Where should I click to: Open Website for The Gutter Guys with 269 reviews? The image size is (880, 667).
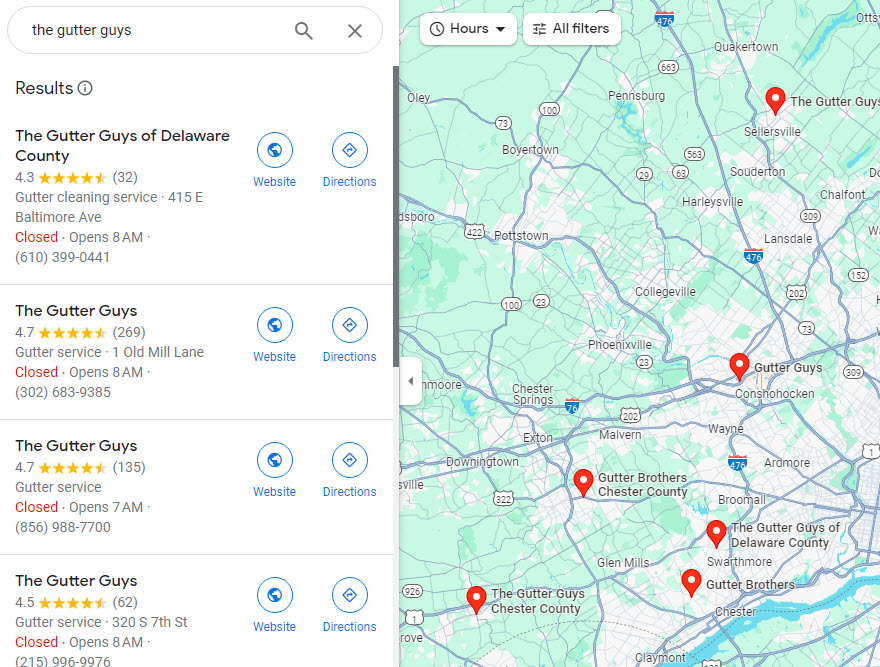[274, 335]
